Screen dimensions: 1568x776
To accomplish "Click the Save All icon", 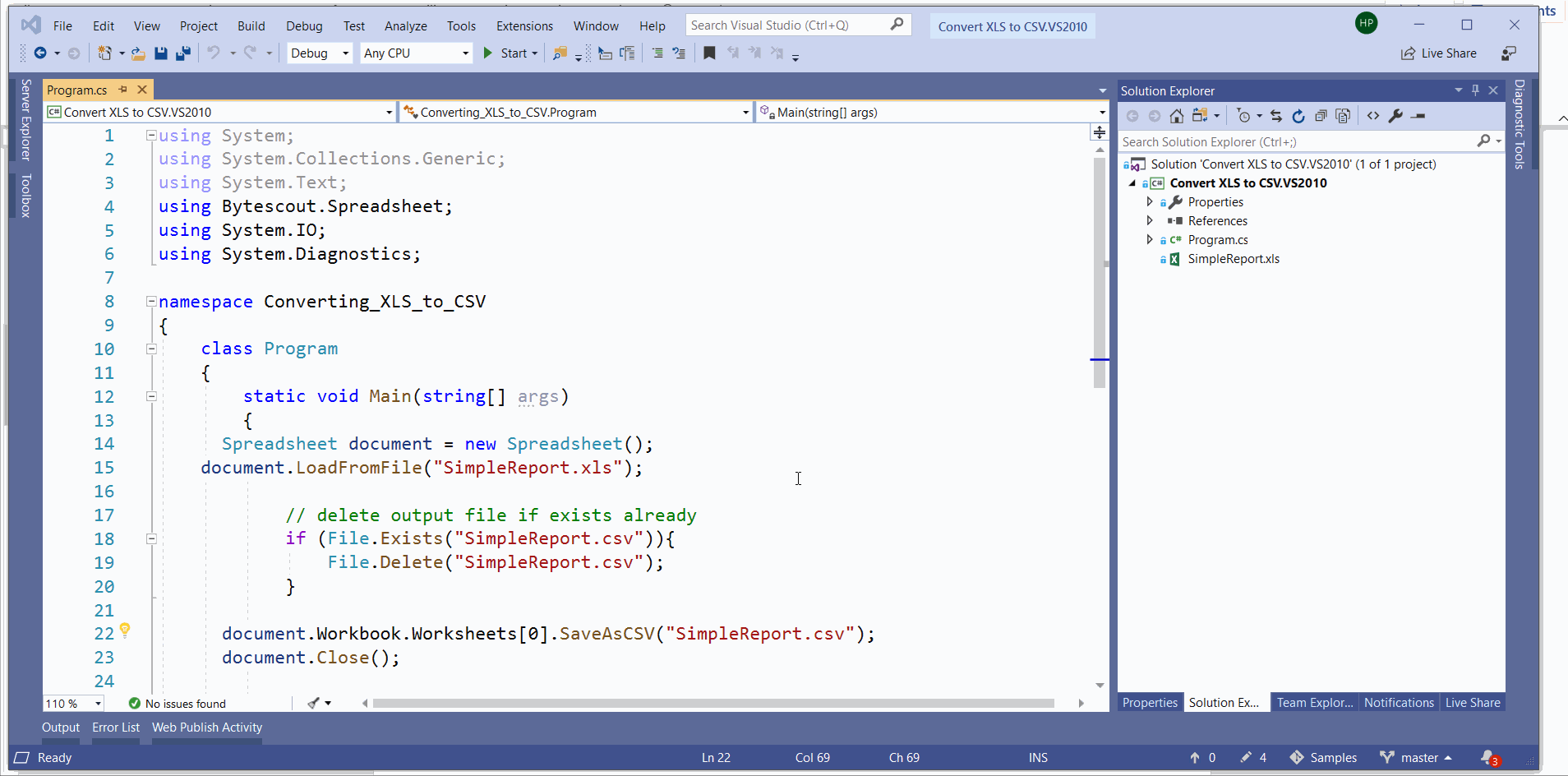I will point(184,53).
